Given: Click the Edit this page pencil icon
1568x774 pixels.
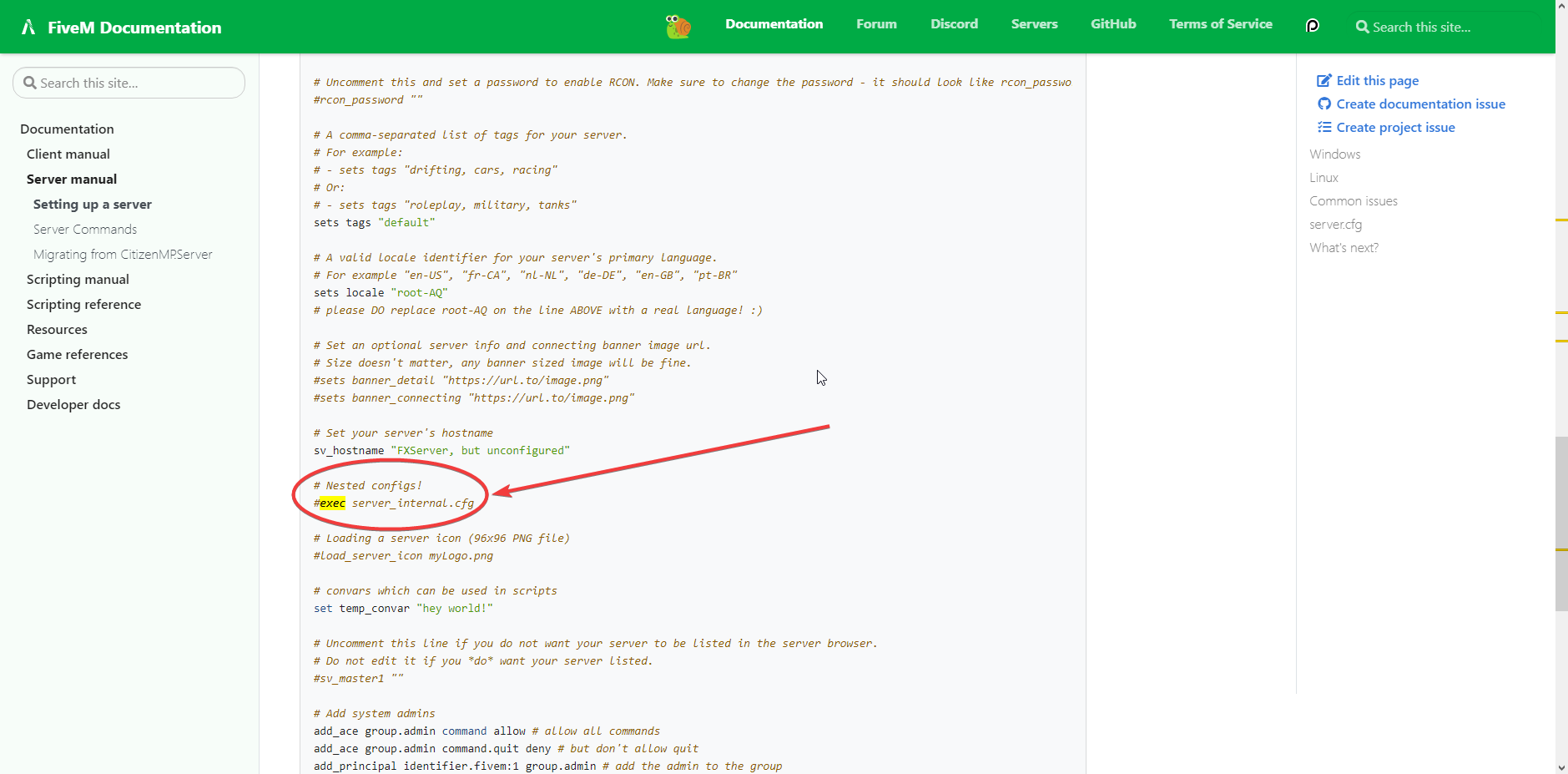Looking at the screenshot, I should (x=1324, y=81).
